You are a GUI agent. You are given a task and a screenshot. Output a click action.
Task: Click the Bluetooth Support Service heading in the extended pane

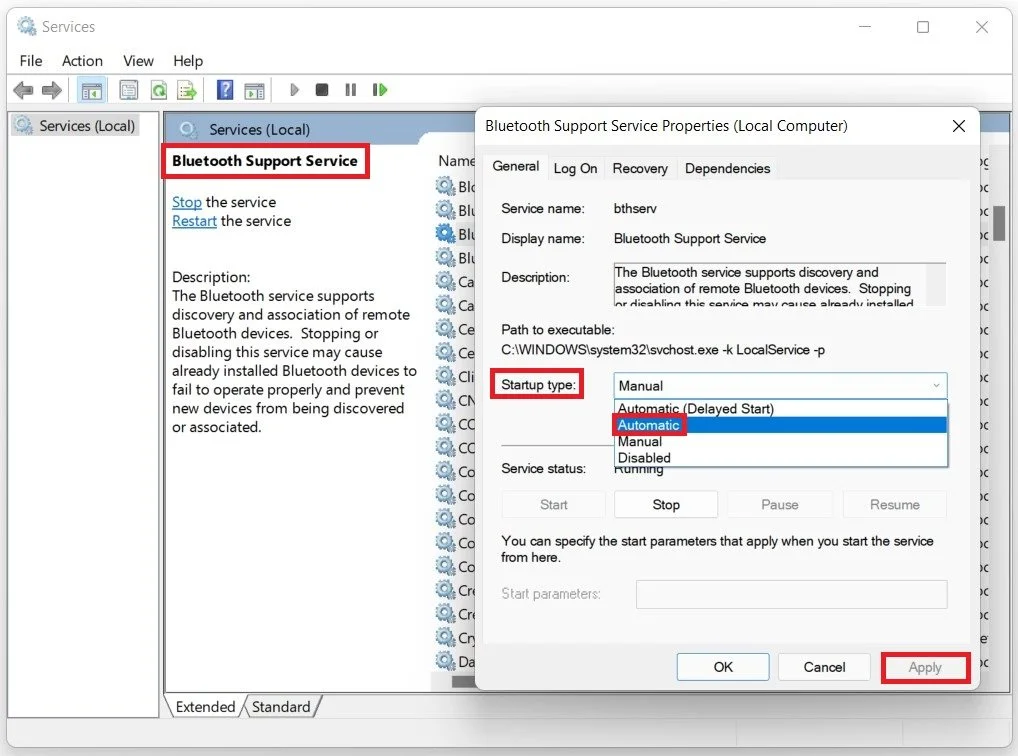pos(265,160)
